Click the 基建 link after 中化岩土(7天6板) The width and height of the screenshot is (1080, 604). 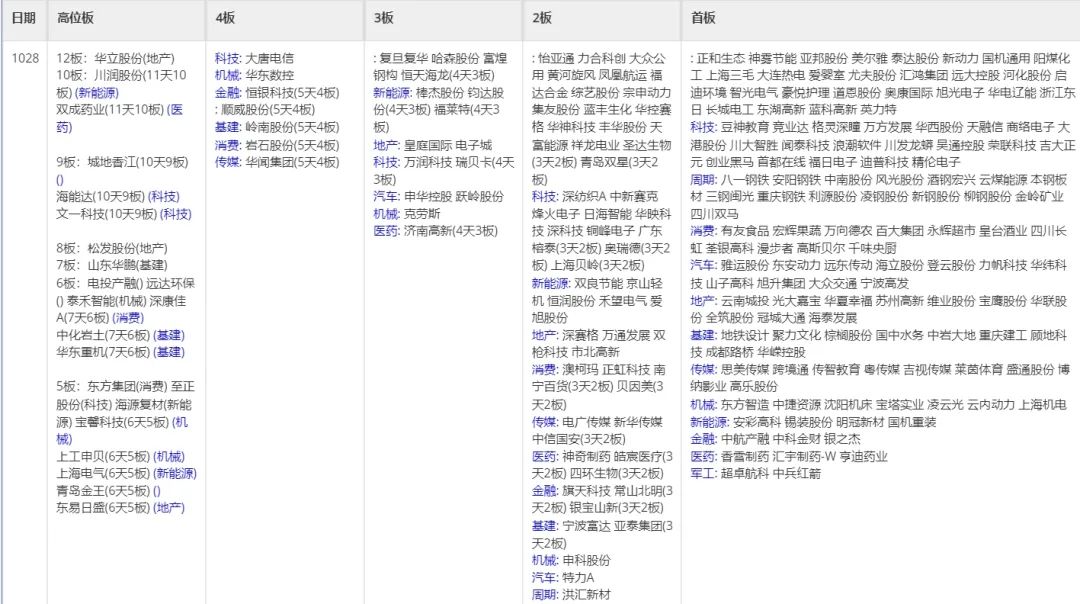tap(169, 335)
